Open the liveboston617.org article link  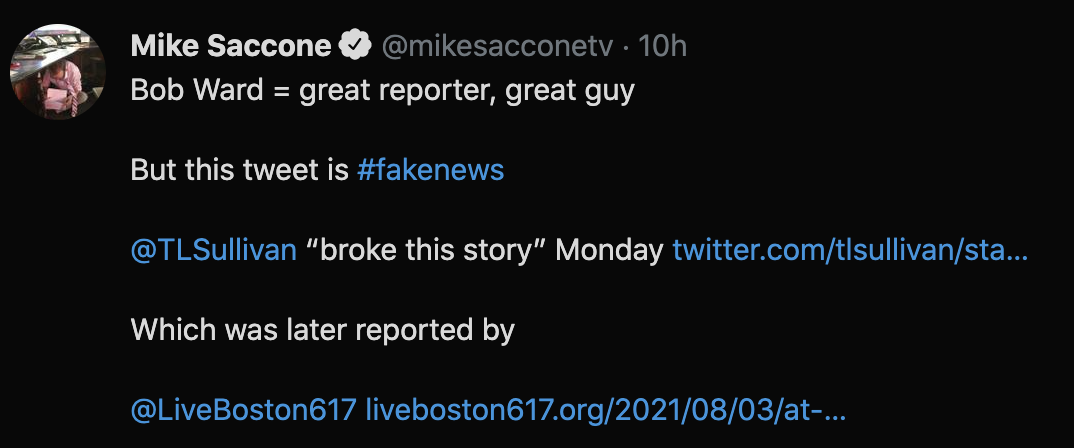(606, 410)
